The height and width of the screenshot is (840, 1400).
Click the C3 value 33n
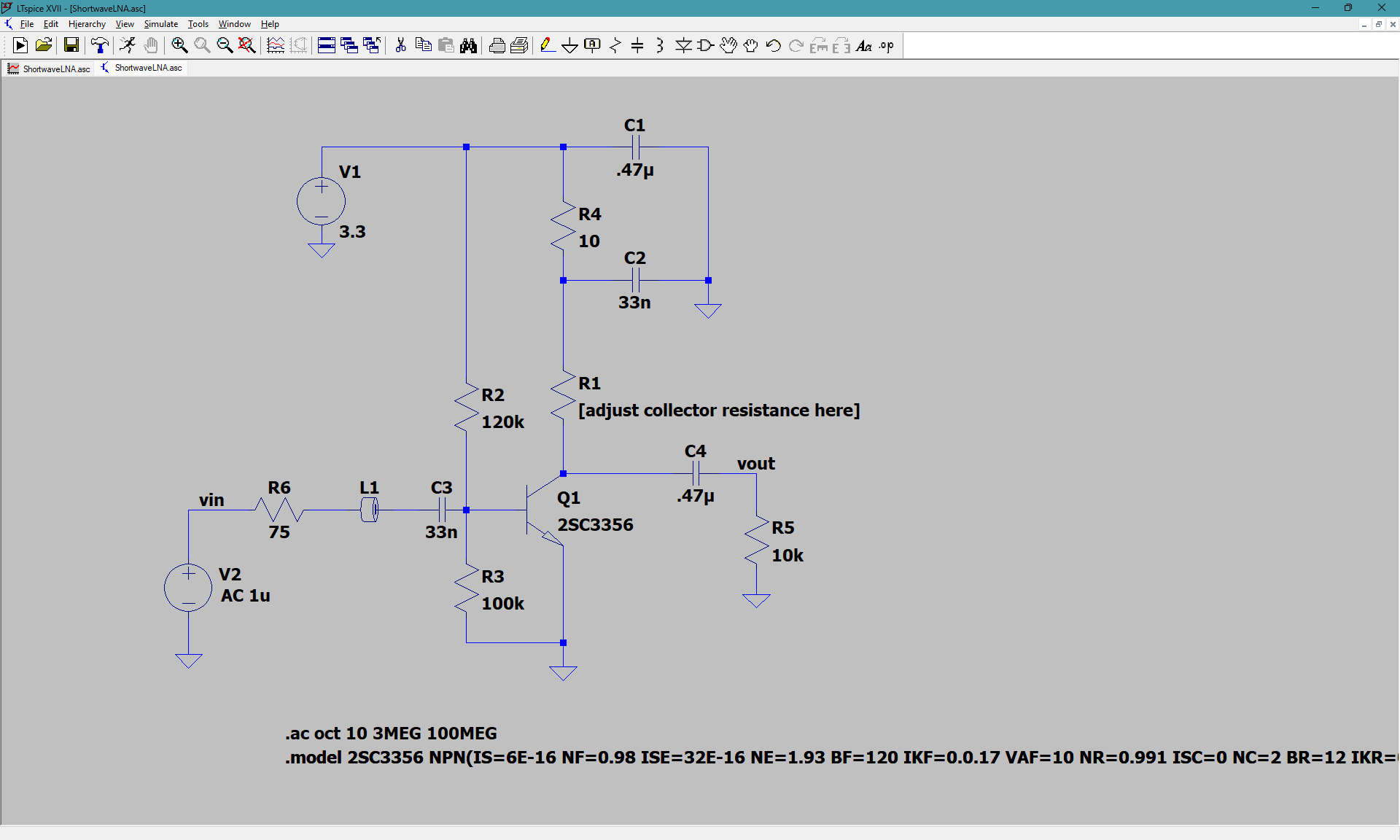(441, 532)
